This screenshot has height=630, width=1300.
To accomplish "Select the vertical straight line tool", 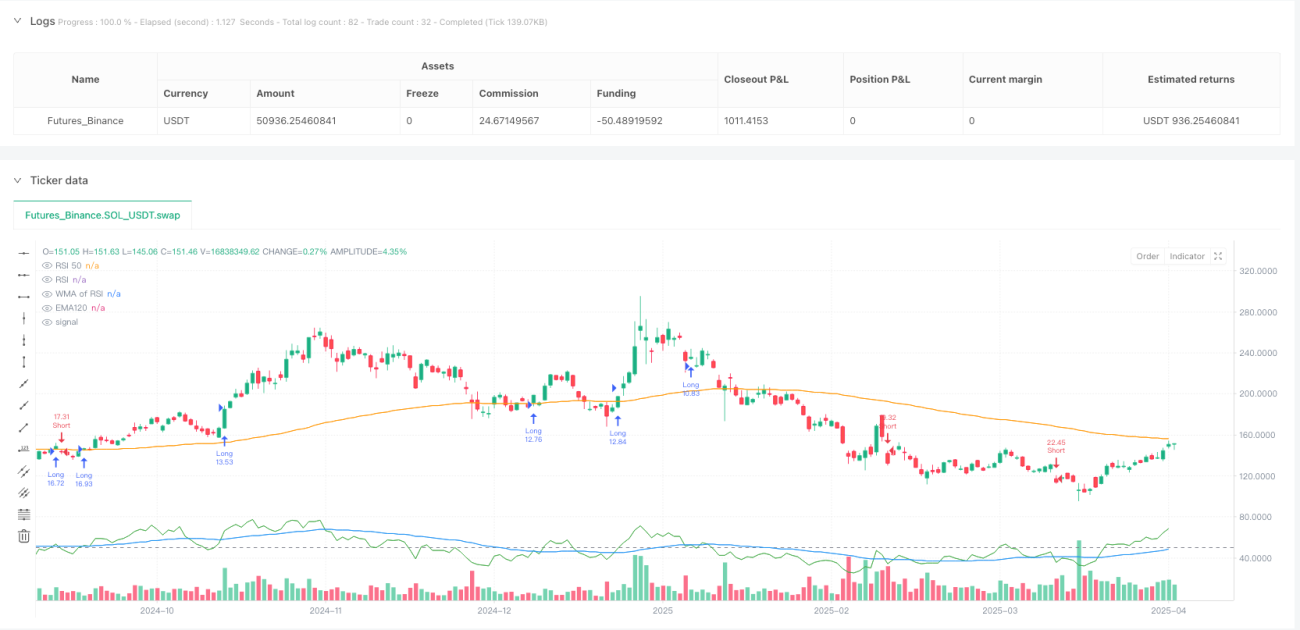I will (x=24, y=318).
